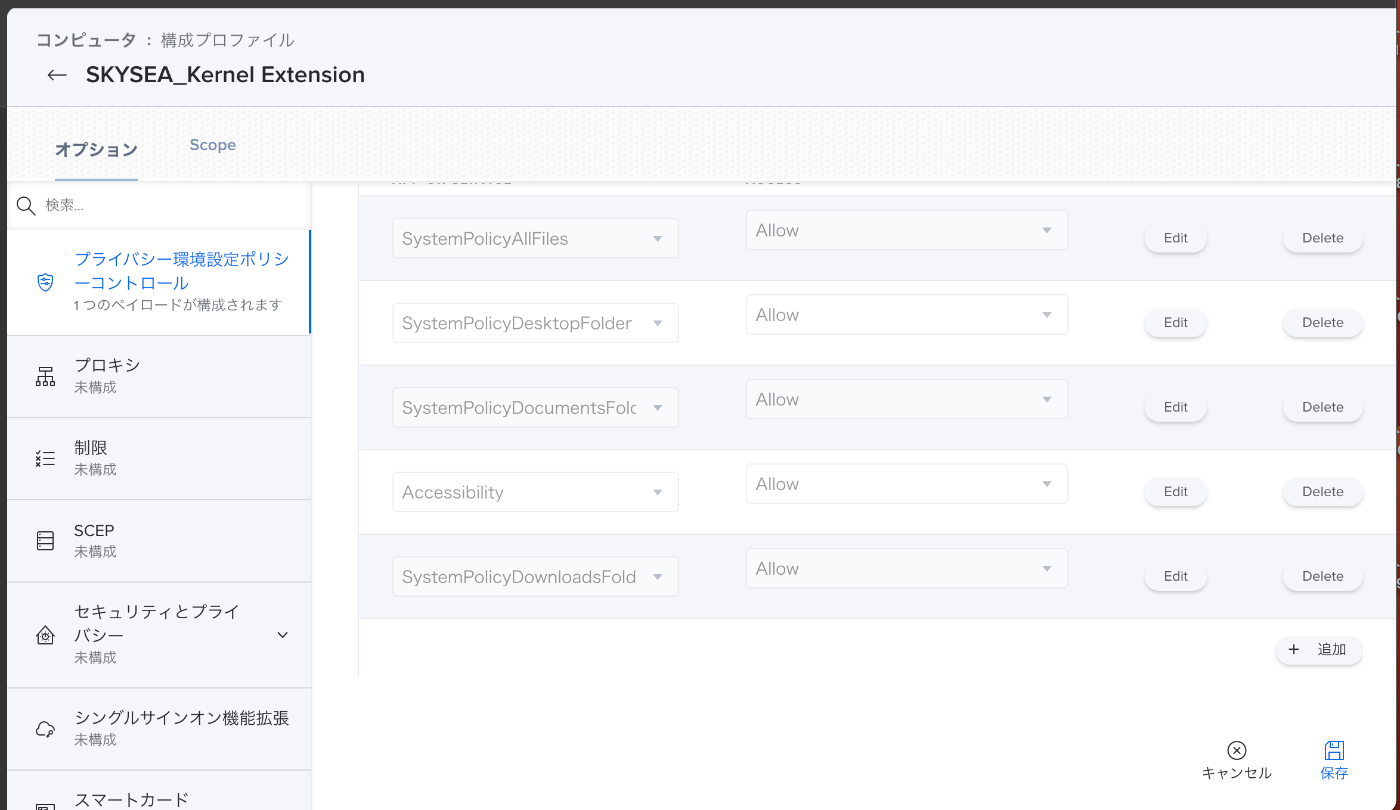Open Allow dropdown in Accessibility row
The height and width of the screenshot is (810, 1400).
click(907, 484)
